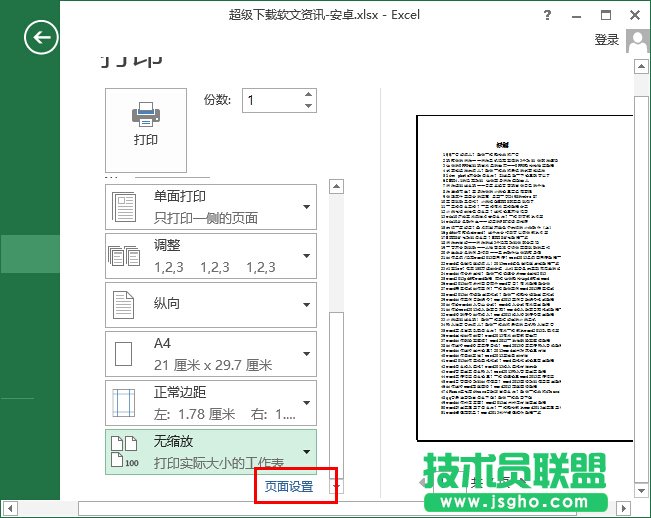Decrease the 份数 copies count by one
Screen dimensions: 651x518
(308, 106)
